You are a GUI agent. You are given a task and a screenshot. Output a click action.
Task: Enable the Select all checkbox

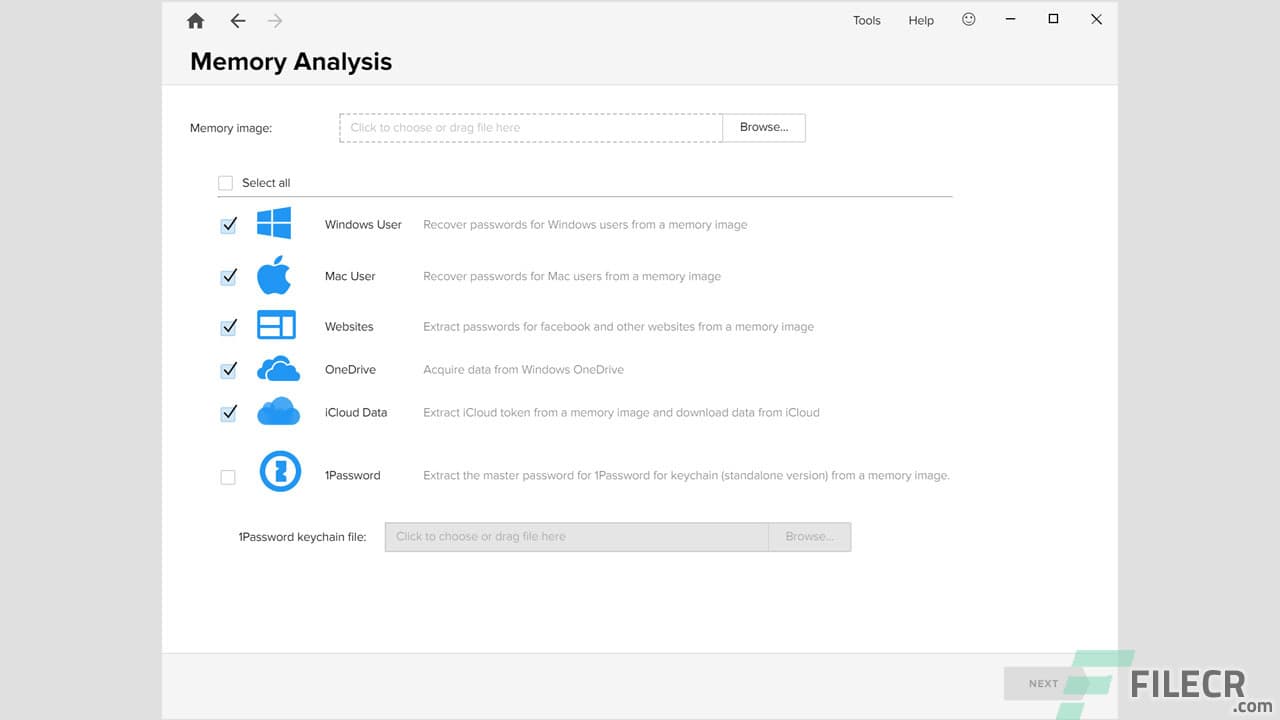[x=226, y=182]
